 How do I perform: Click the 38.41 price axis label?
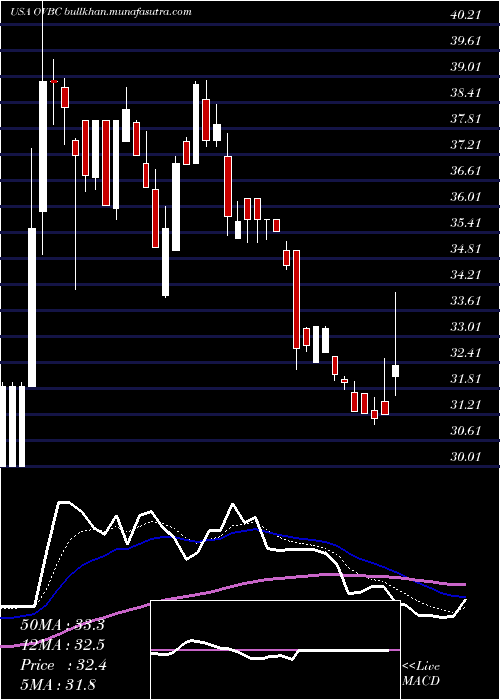pos(467,93)
